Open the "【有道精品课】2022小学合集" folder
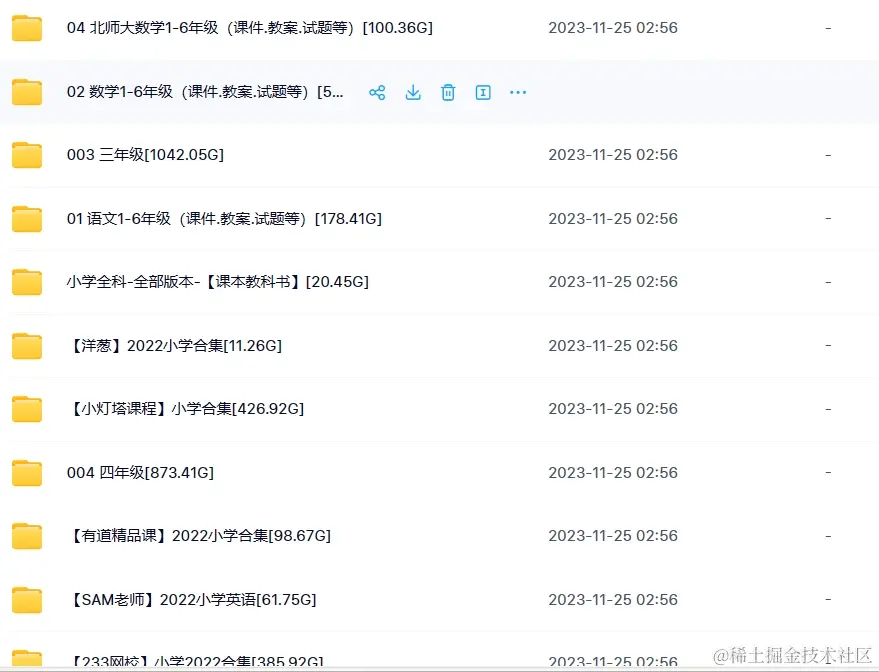Viewport: 879px width, 672px height. coord(200,535)
